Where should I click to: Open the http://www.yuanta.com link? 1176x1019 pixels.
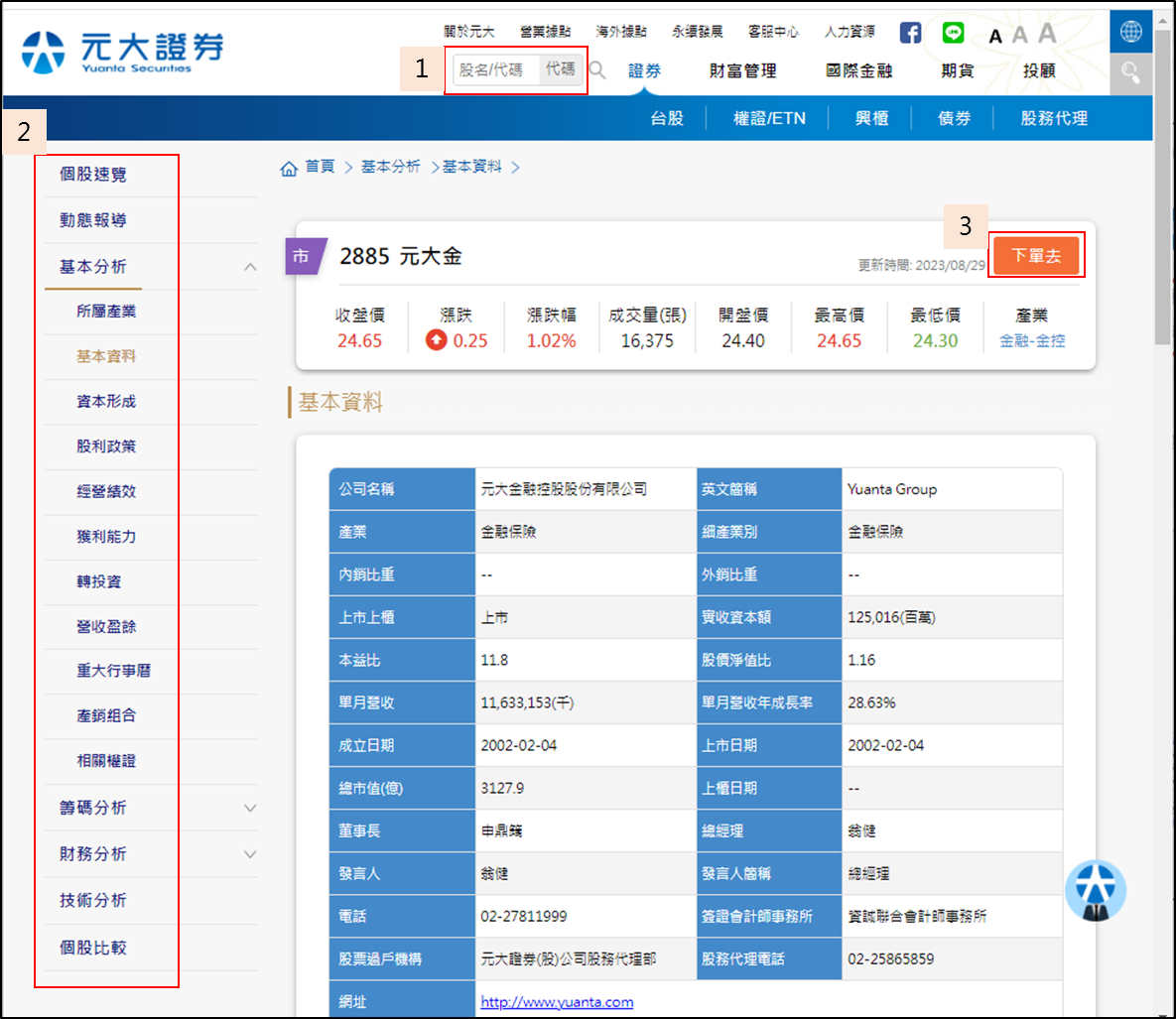557,1002
